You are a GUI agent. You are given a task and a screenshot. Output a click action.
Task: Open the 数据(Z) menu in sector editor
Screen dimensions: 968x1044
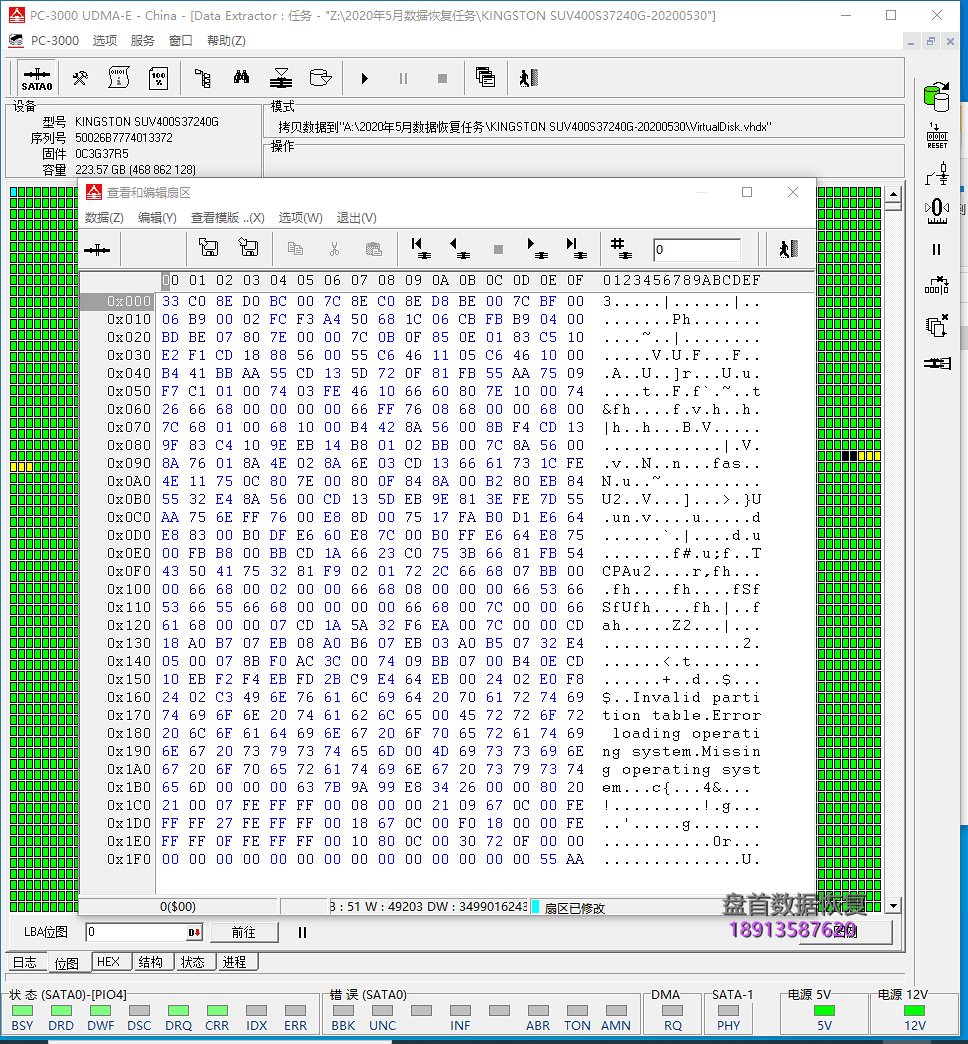[104, 218]
